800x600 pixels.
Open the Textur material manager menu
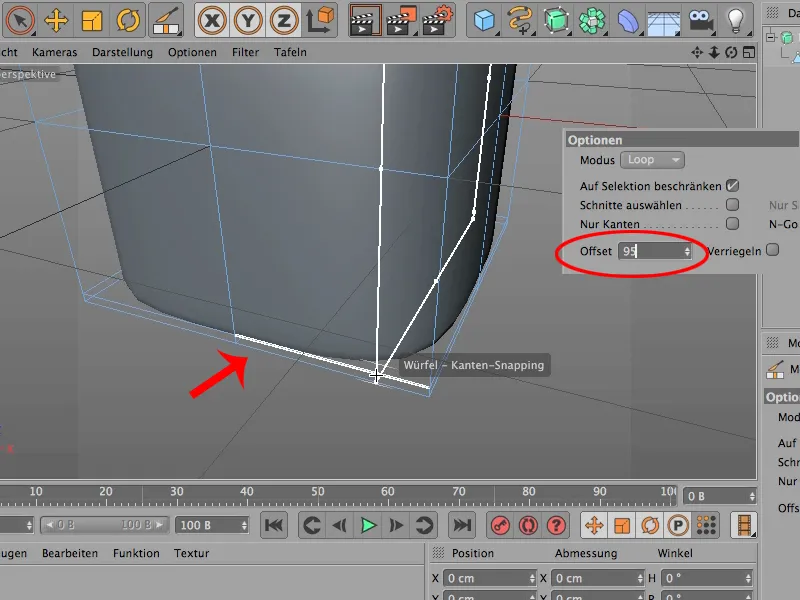191,553
